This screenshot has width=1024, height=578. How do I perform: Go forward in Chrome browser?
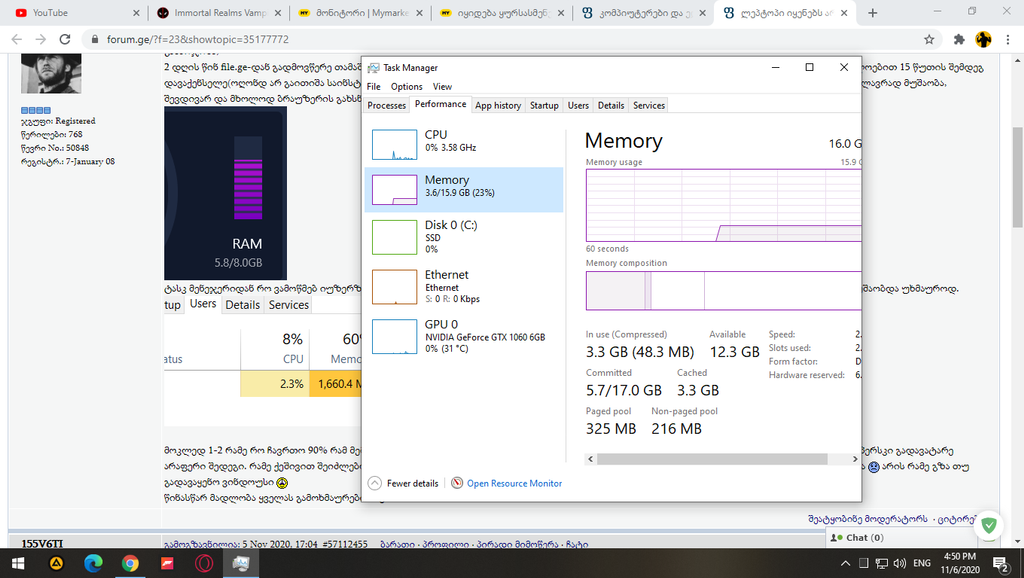(x=40, y=39)
